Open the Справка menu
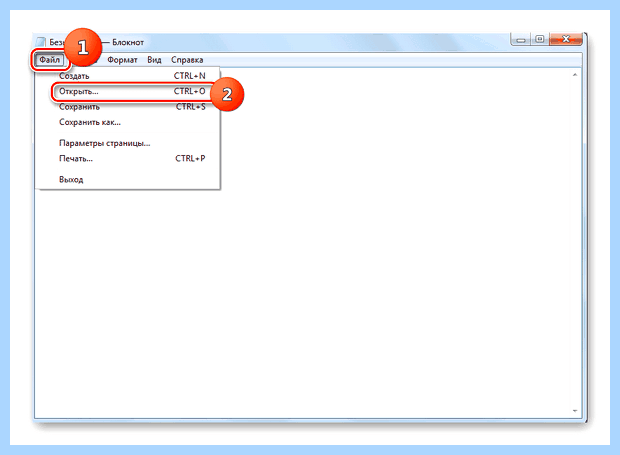 [187, 60]
